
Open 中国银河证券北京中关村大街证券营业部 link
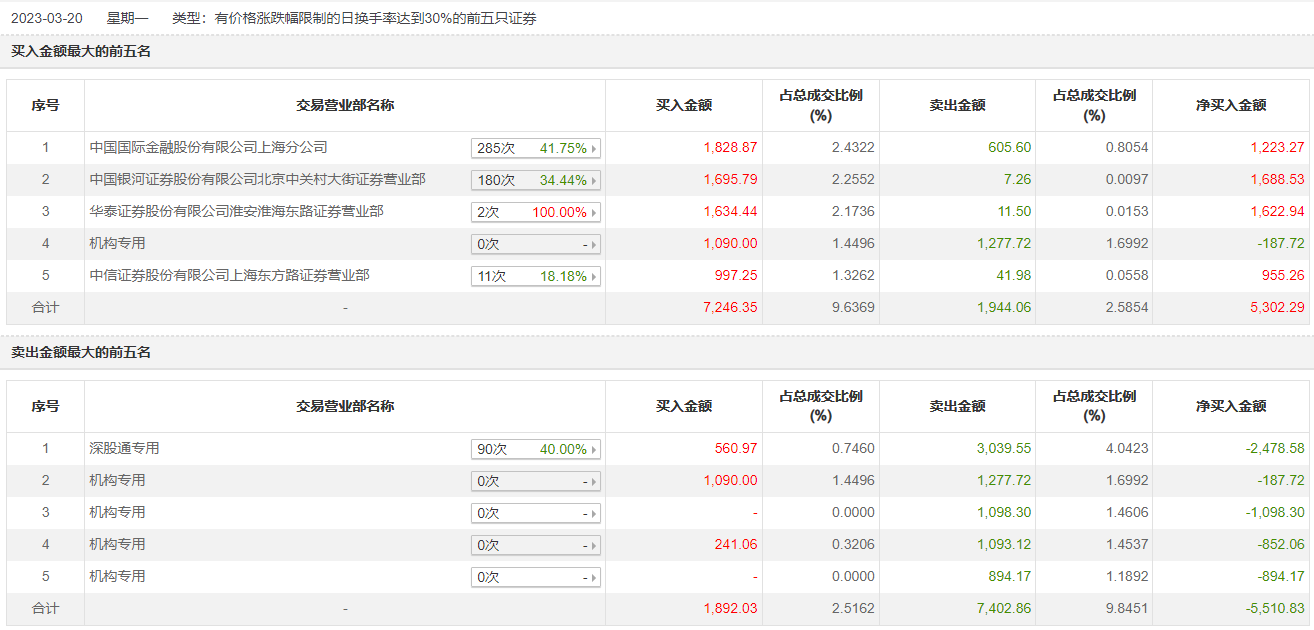click(257, 179)
